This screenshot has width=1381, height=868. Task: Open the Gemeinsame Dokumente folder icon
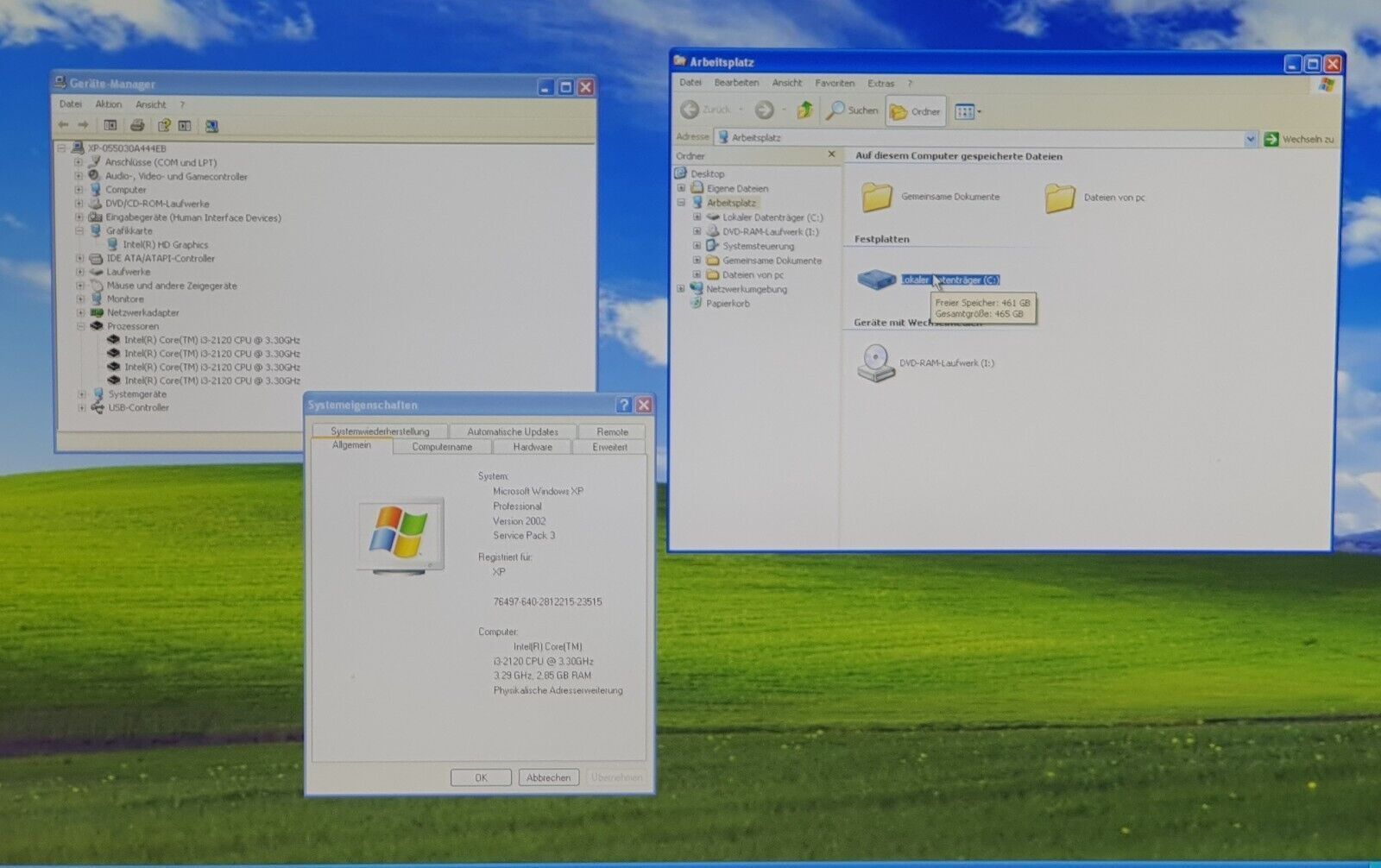[x=877, y=198]
